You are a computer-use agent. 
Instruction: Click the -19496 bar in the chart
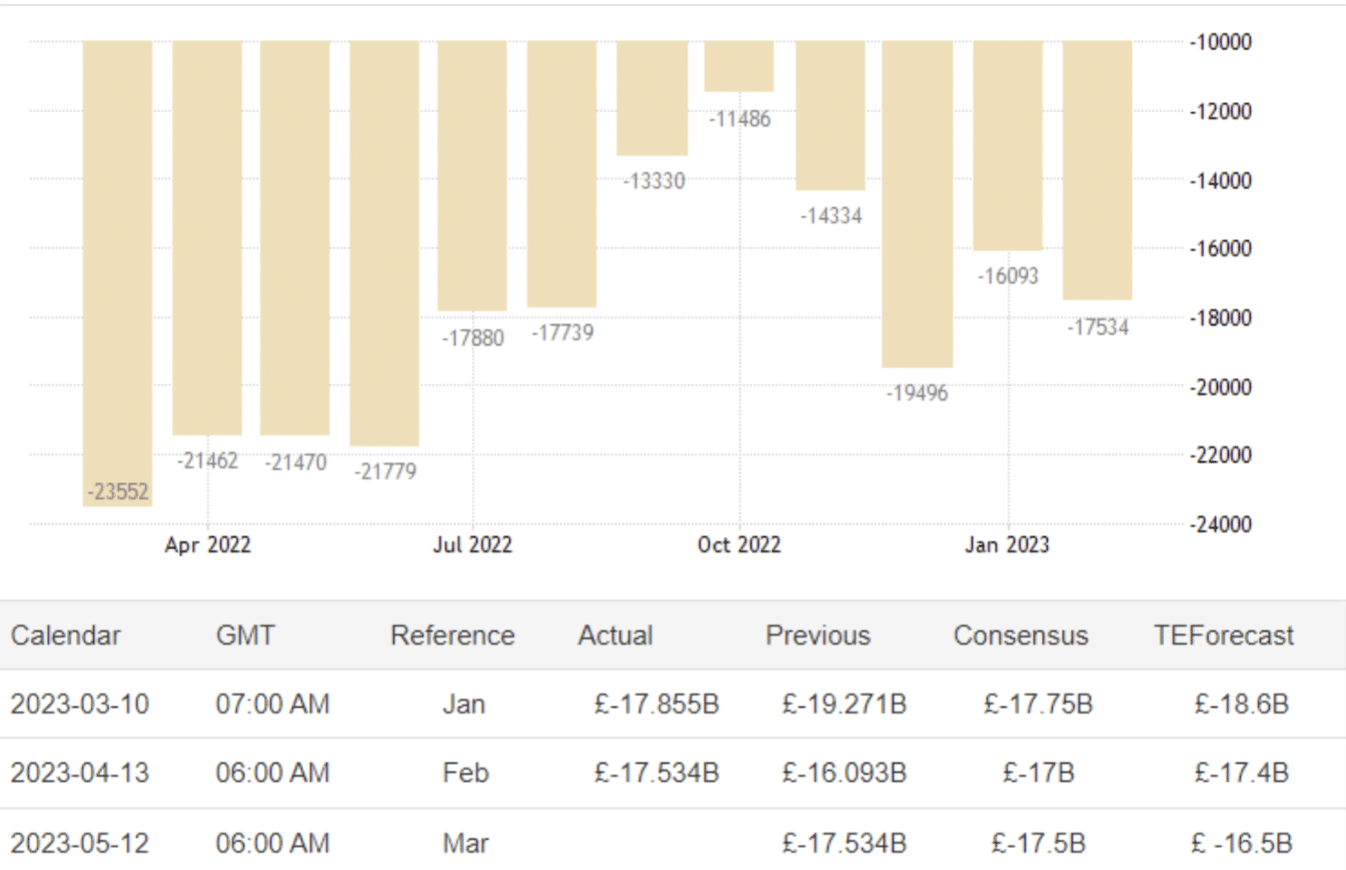coord(917,204)
